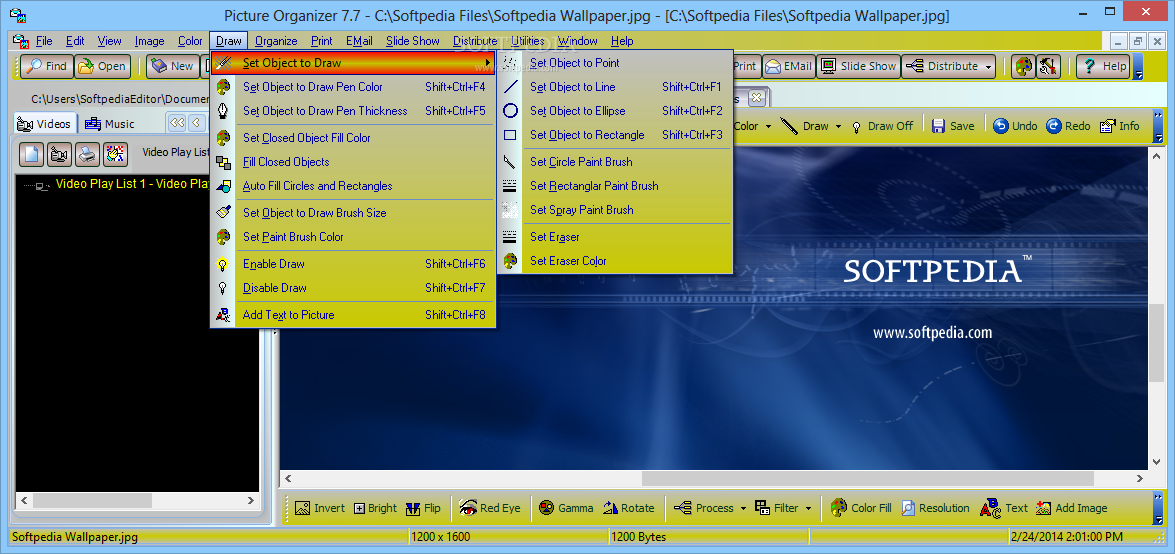Start the Slide Show from the toolbar
Image resolution: width=1175 pixels, height=554 pixels.
point(858,66)
